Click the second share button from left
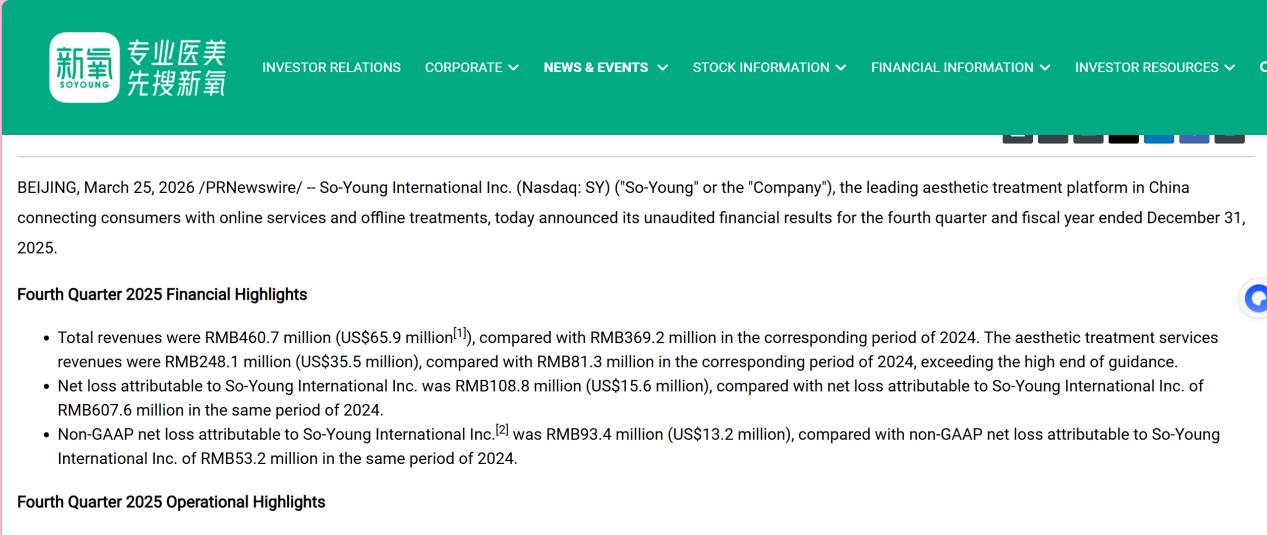This screenshot has height=535, width=1267. coord(1052,136)
